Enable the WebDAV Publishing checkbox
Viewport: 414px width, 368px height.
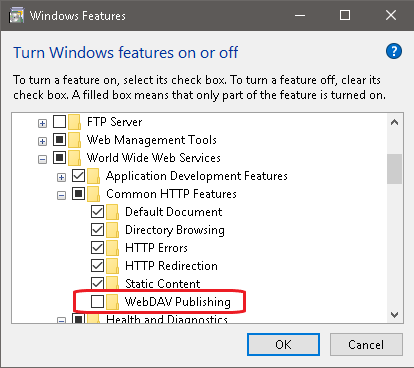pos(98,302)
